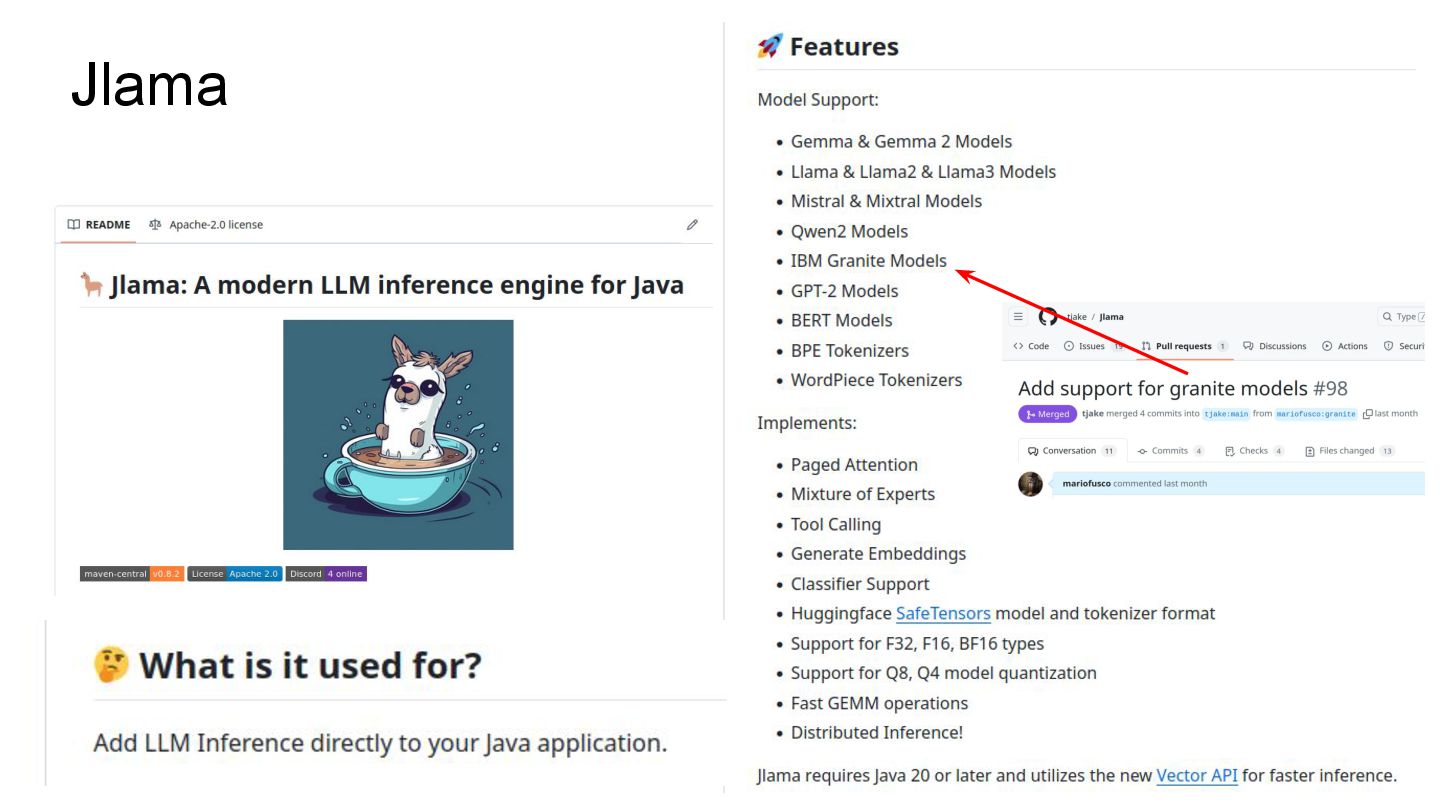The width and height of the screenshot is (1440, 810).
Task: Open the Vector API link
Action: tap(1197, 775)
